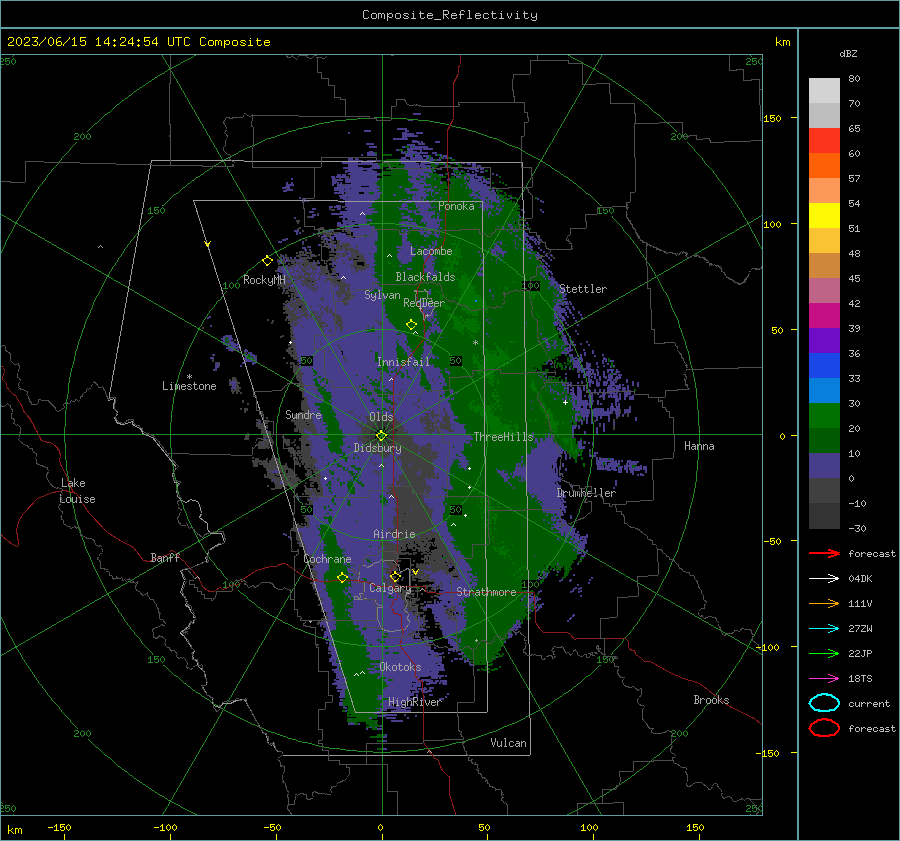Click the RedDeer city label

point(424,303)
